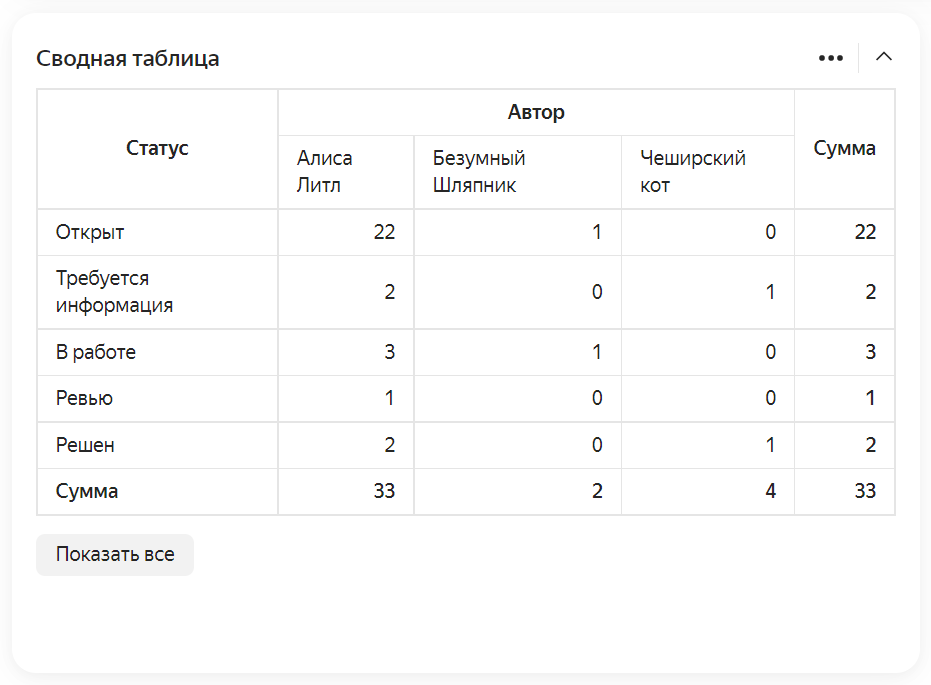Click the Показать все button
Screen dimensions: 931x685
point(115,555)
